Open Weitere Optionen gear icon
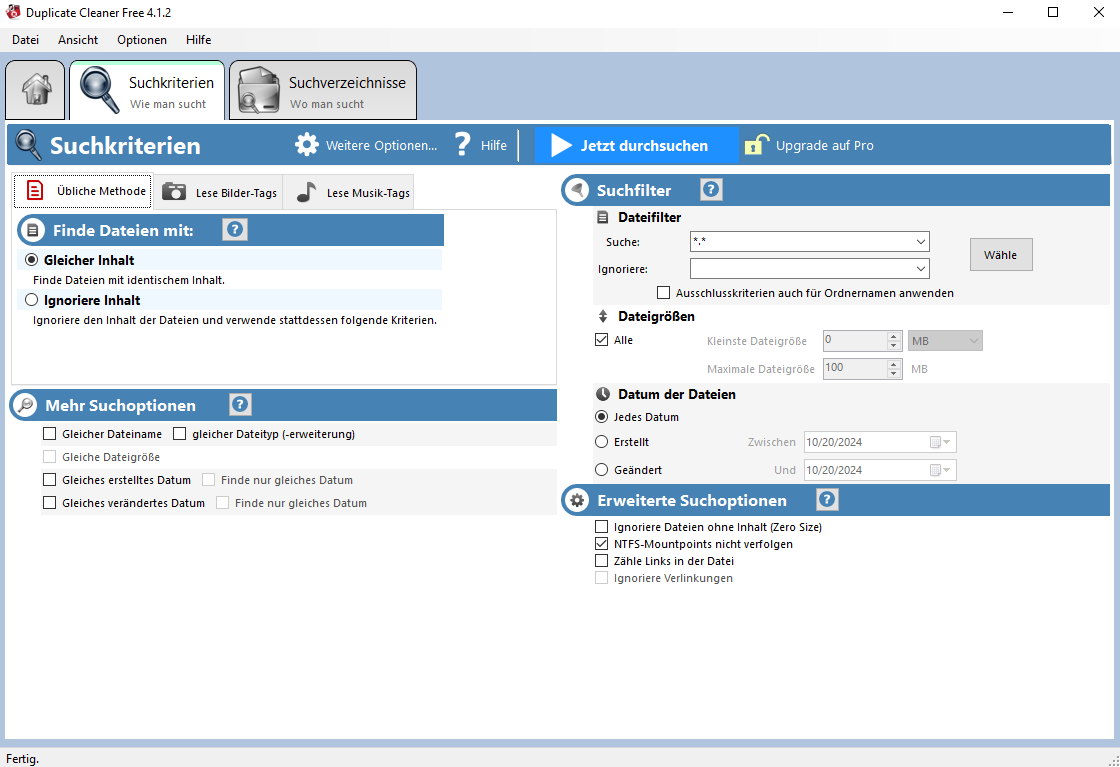 click(307, 145)
